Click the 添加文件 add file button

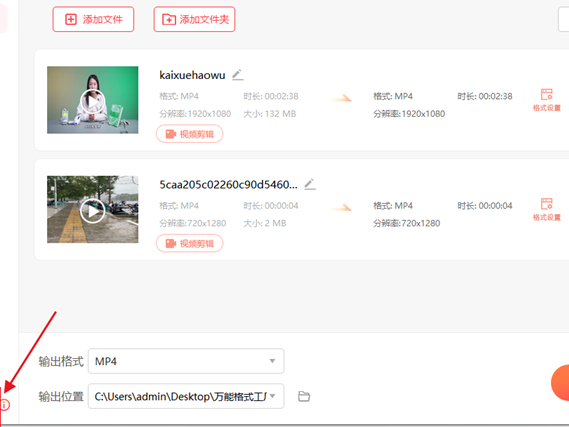[93, 19]
